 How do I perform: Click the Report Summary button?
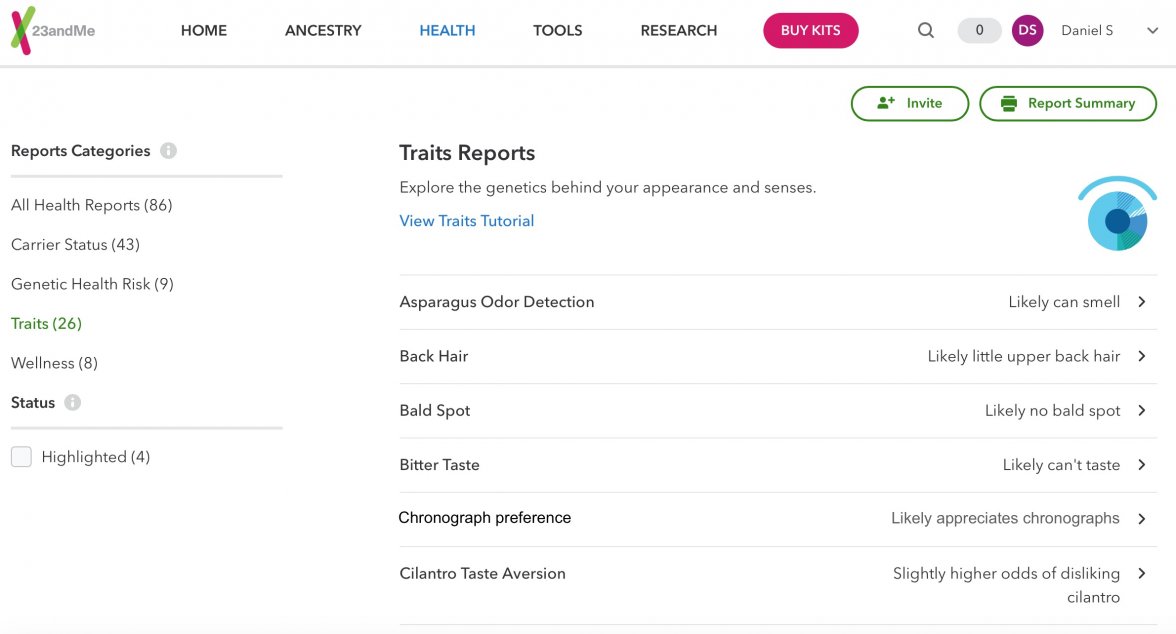[x=1068, y=103]
